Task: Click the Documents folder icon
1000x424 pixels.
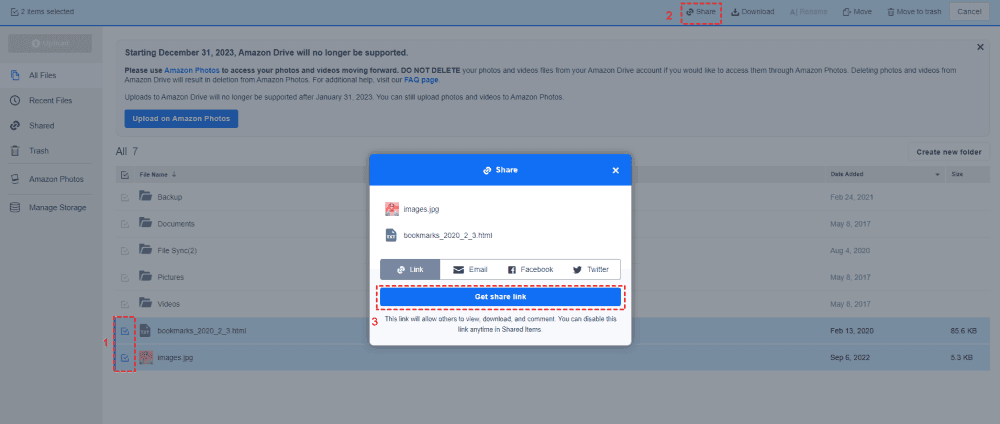Action: coord(145,223)
